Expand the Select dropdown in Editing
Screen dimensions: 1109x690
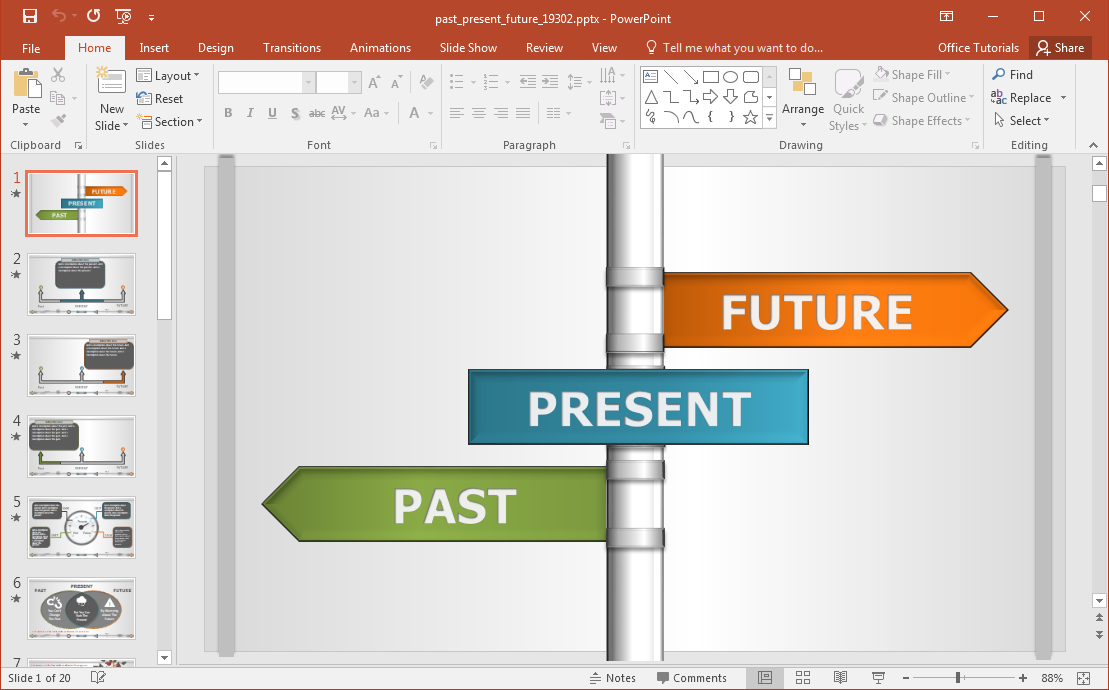(x=1022, y=121)
